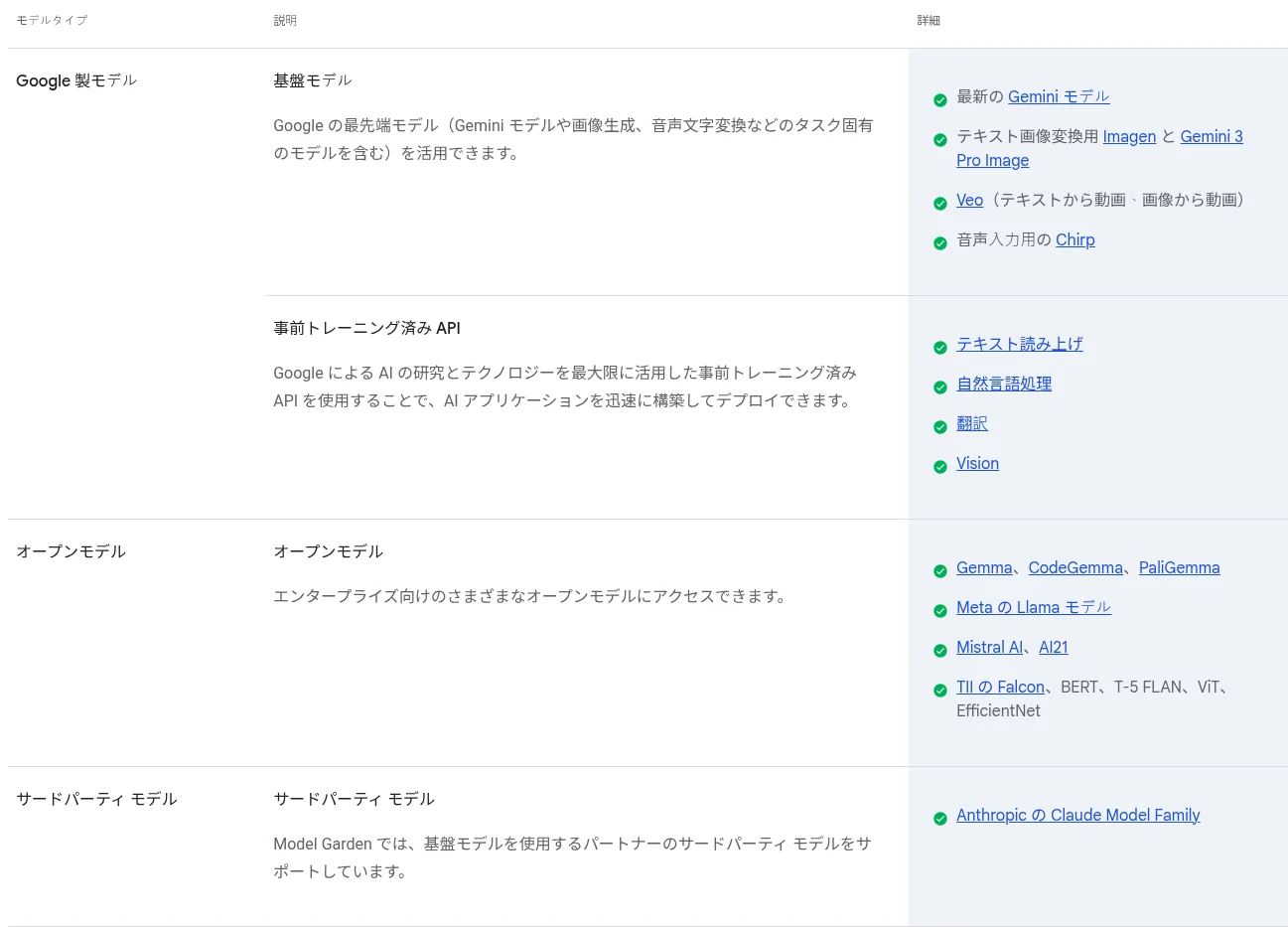
Task: Click the 説明 column header
Action: pyautogui.click(x=285, y=20)
